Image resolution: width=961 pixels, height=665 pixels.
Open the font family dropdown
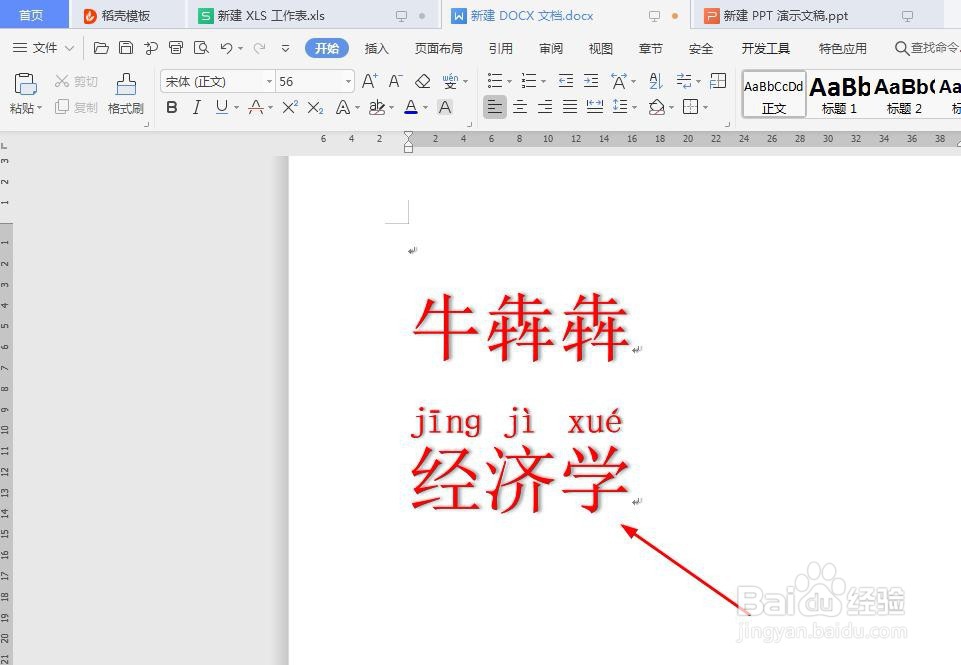tap(268, 81)
